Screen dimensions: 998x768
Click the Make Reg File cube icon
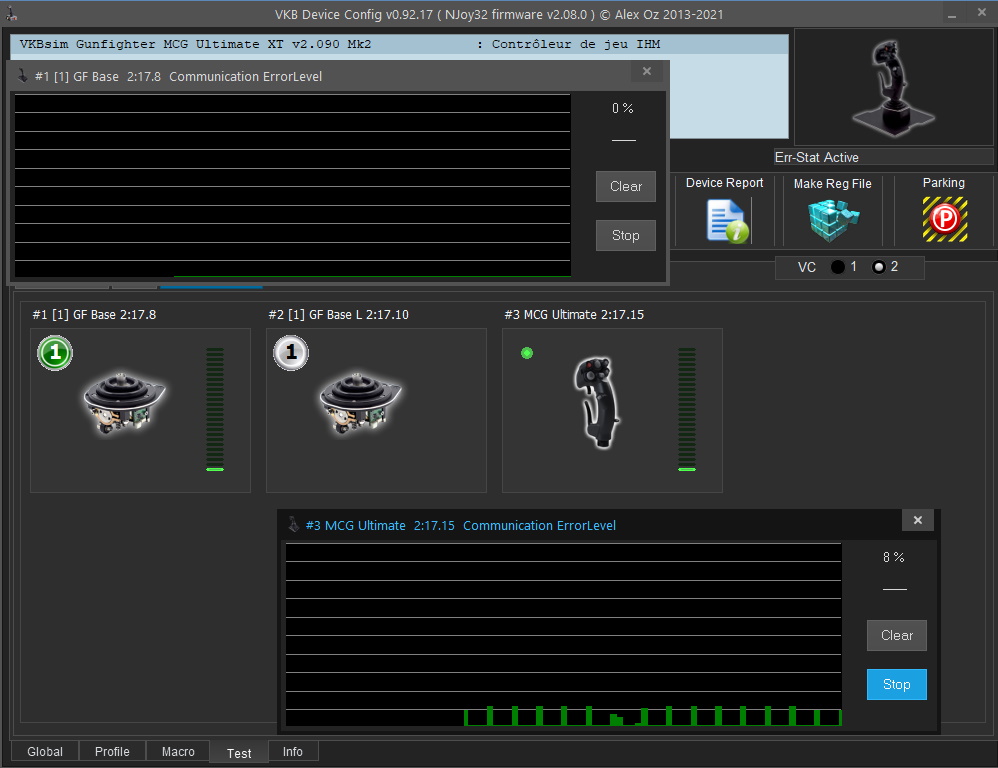click(833, 220)
